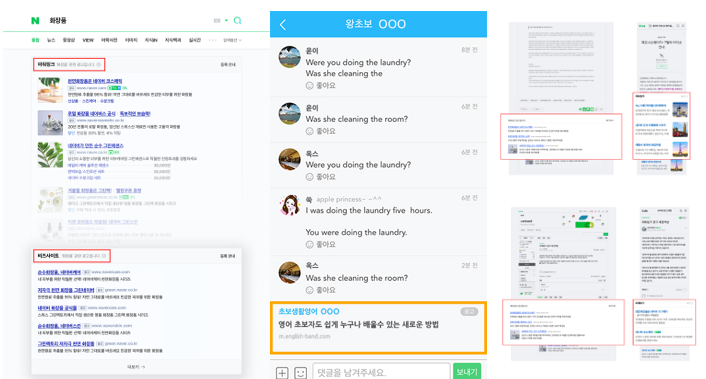Open the 초보생활영어 ad banner title
Image resolution: width=706 pixels, height=379 pixels.
pos(309,311)
